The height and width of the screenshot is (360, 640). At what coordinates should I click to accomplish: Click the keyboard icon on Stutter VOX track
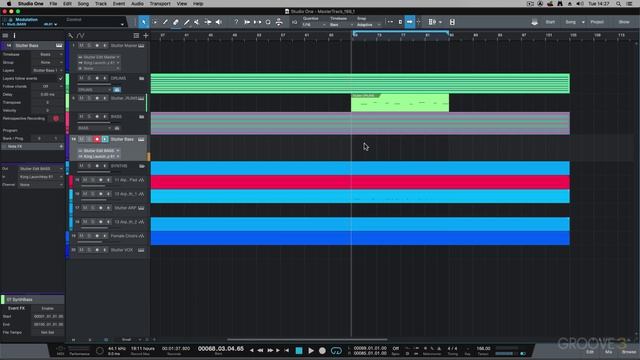point(141,250)
